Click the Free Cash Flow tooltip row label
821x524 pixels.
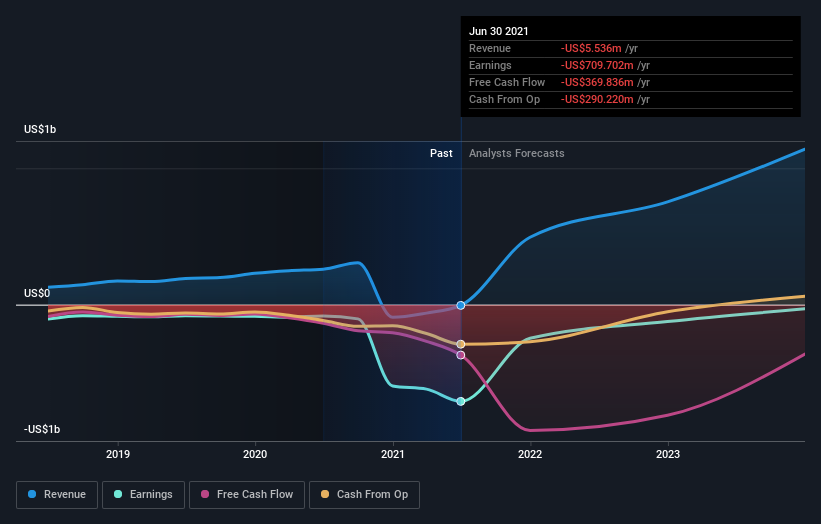click(x=507, y=82)
